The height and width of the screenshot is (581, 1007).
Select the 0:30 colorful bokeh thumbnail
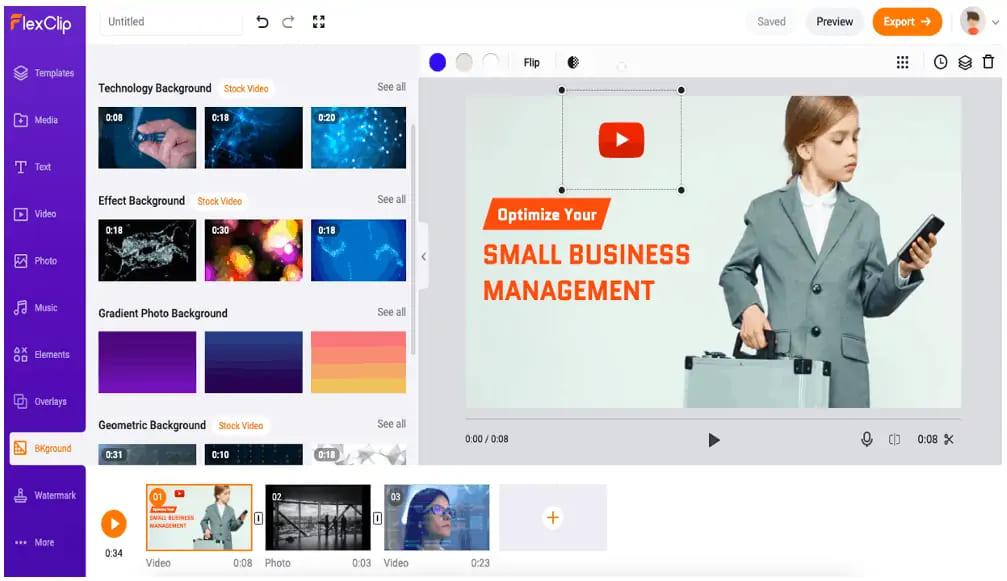pos(253,250)
